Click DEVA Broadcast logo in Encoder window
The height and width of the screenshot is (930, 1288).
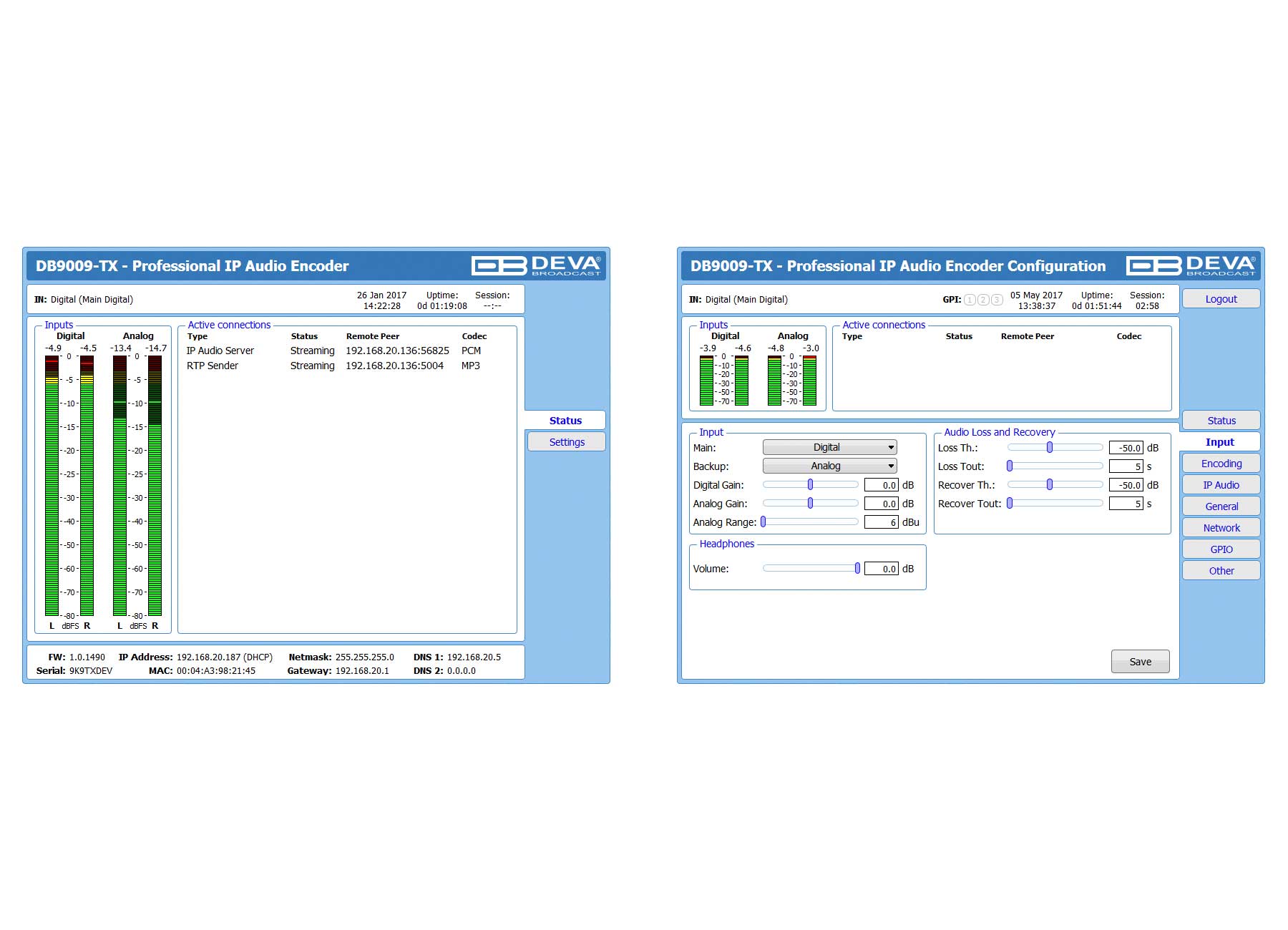point(536,265)
